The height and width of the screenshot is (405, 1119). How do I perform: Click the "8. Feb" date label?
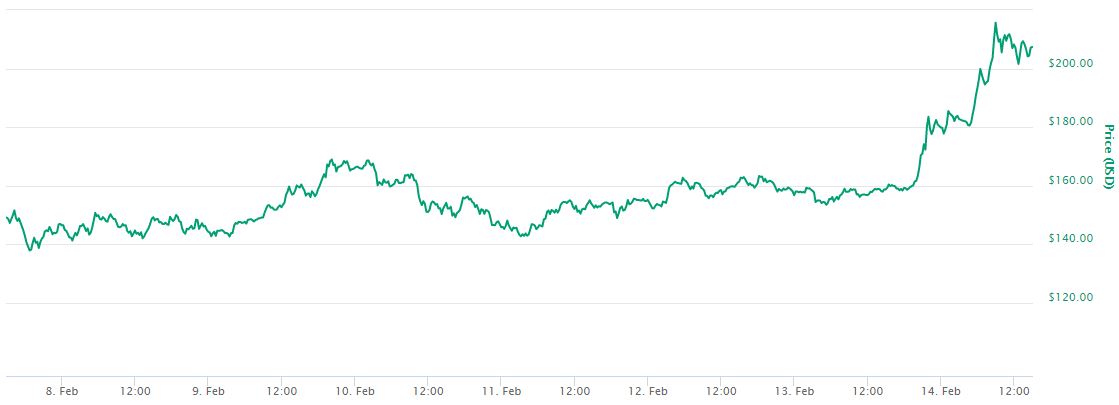click(62, 390)
